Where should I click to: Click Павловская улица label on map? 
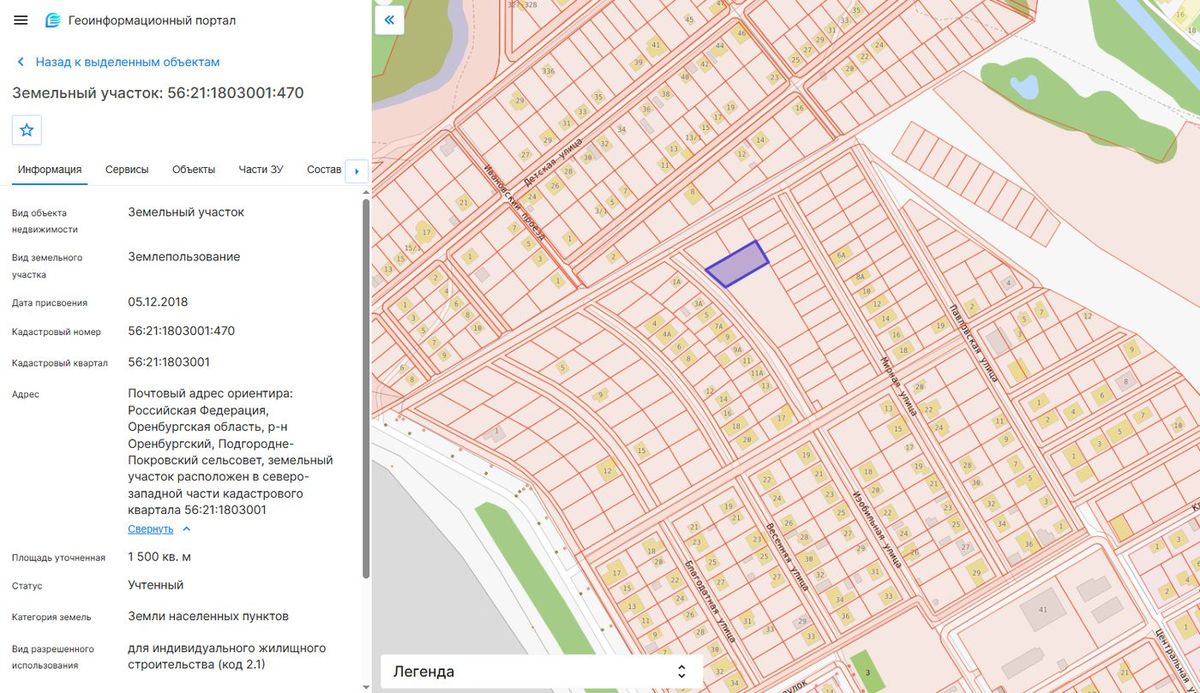tap(974, 342)
